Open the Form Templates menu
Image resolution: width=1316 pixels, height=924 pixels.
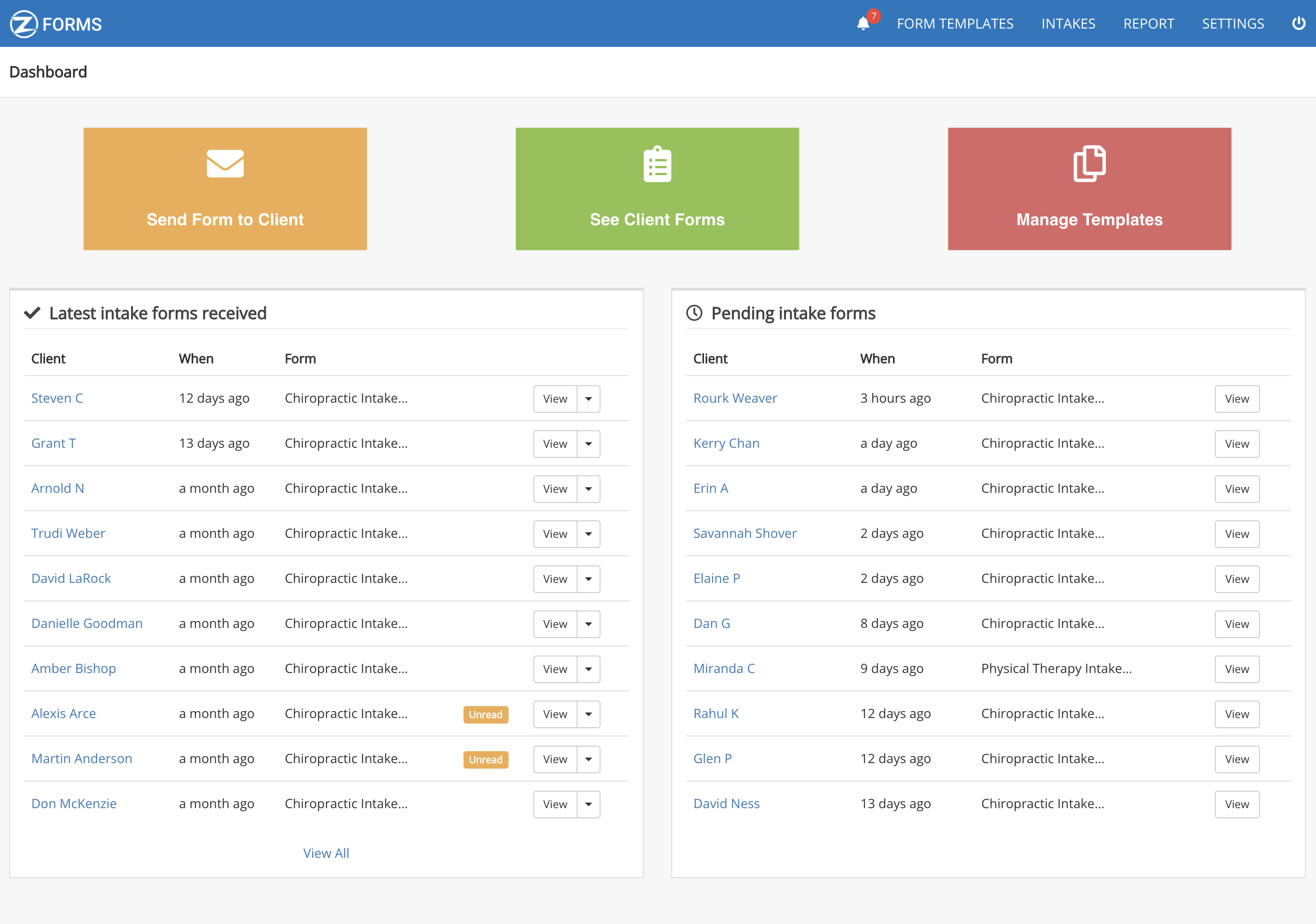955,24
